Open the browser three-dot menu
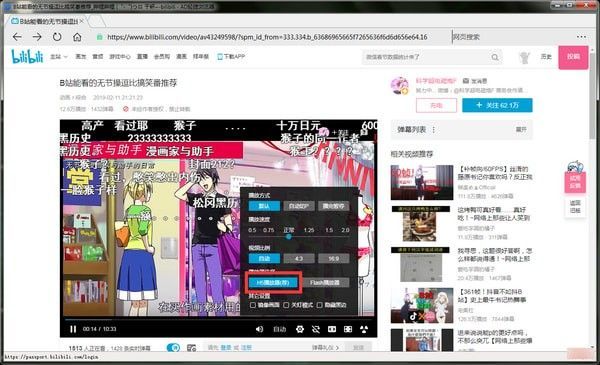 coord(581,37)
